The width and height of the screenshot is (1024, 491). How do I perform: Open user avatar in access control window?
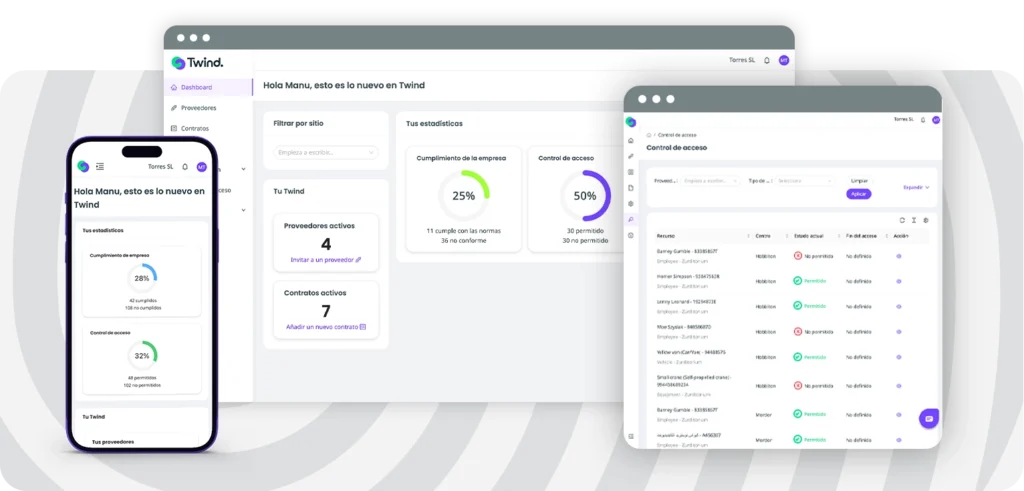(x=936, y=120)
